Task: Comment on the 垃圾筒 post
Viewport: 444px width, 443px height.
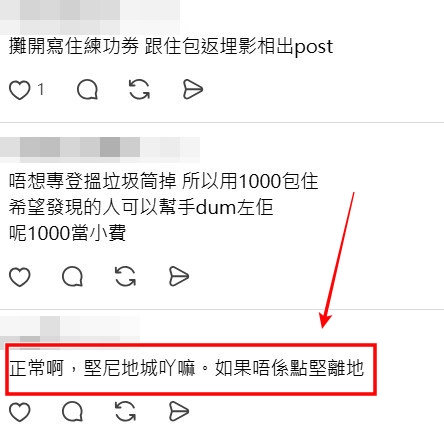Action: (72, 277)
